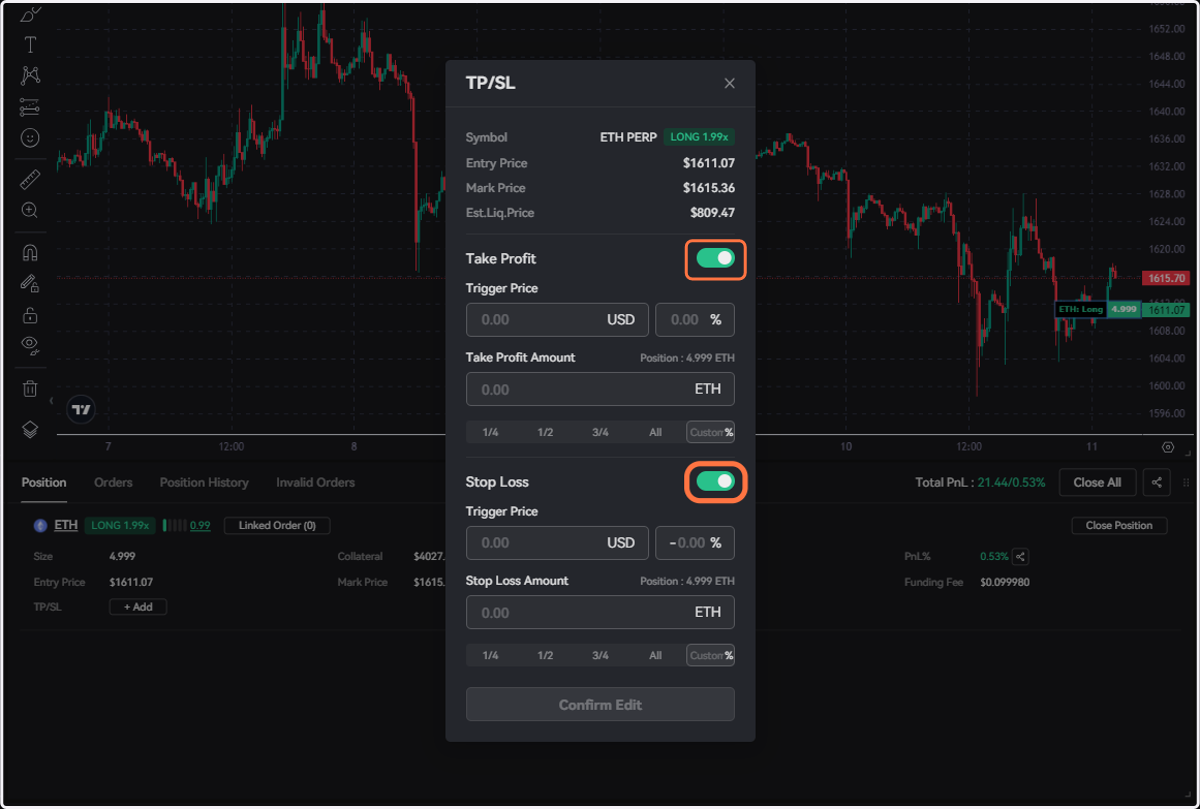Open the Position History tab
The image size is (1200, 809).
(204, 482)
